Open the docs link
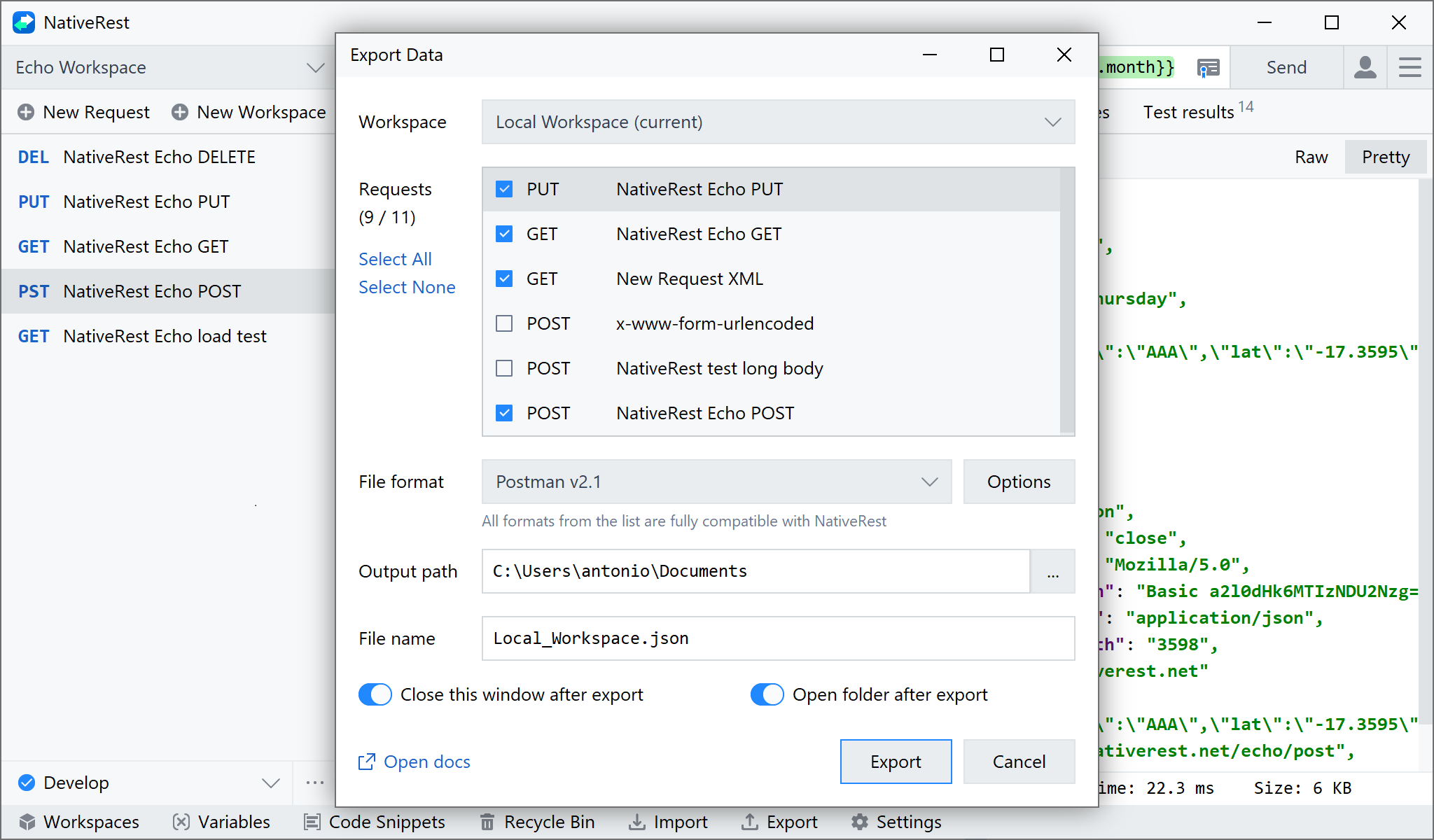Viewport: 1434px width, 840px height. point(415,762)
